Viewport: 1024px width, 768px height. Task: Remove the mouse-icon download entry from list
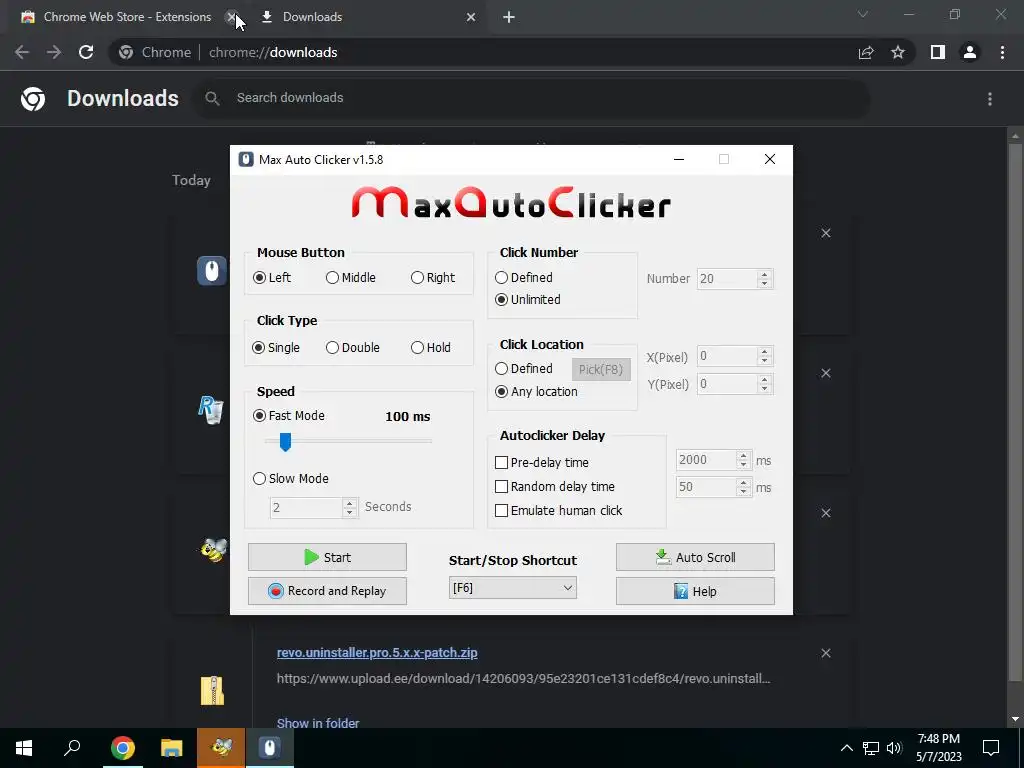(x=826, y=233)
